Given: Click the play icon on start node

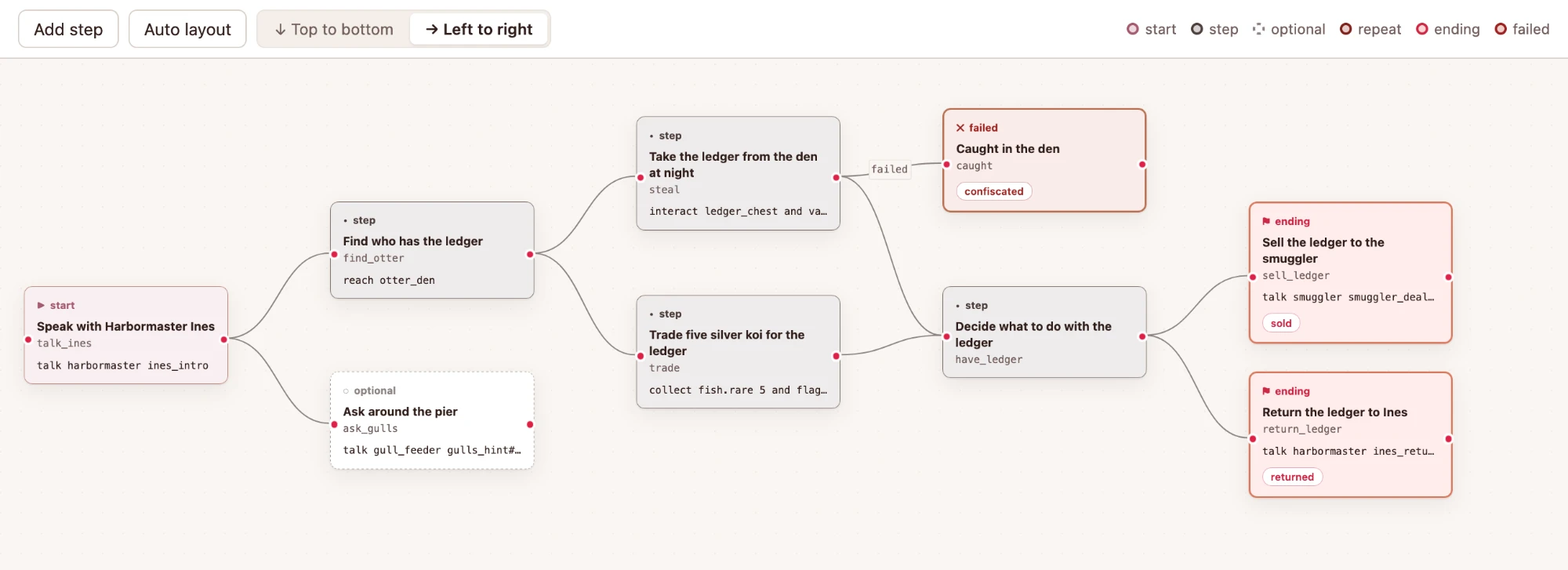Looking at the screenshot, I should tap(41, 306).
